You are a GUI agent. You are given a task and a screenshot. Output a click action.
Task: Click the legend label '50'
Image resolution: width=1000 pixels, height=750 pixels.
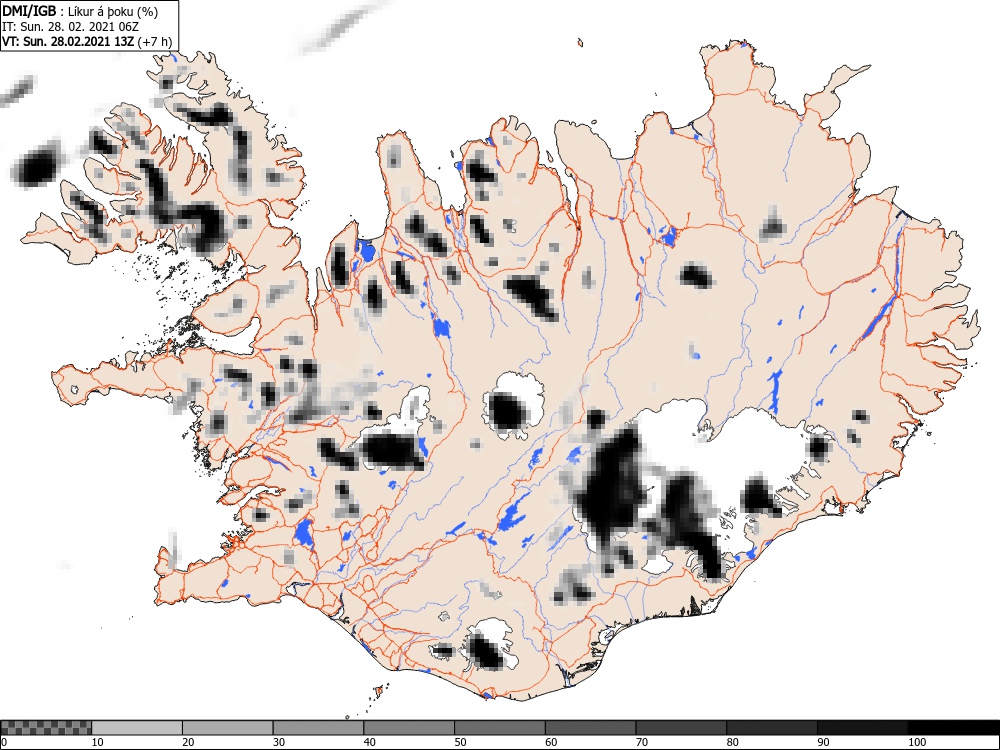[x=460, y=742]
